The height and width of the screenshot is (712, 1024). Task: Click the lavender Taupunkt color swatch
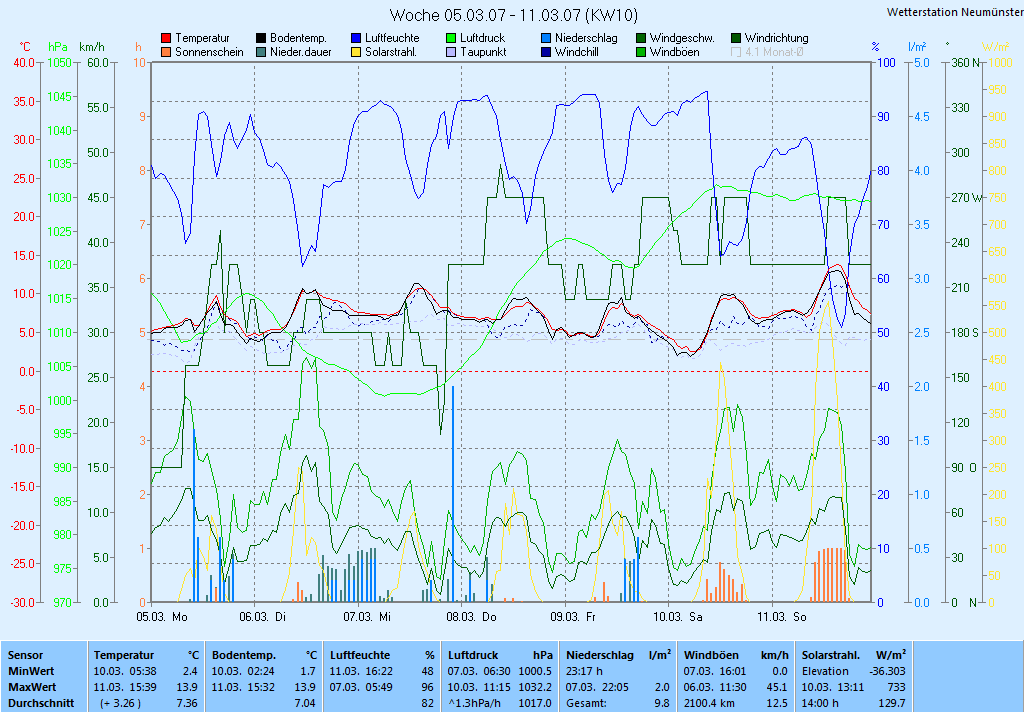point(452,52)
